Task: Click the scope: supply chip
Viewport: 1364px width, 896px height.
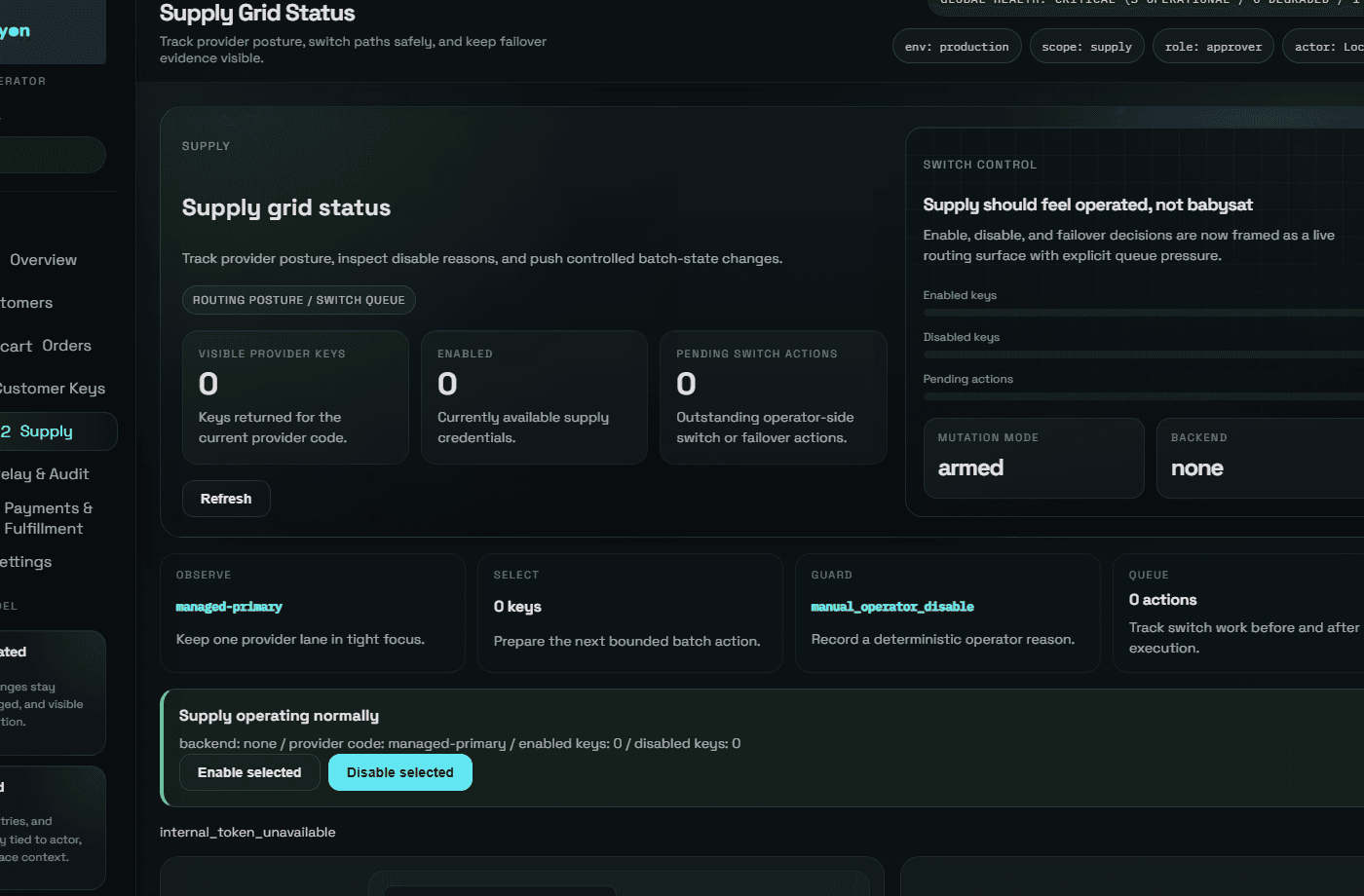Action: (x=1086, y=46)
